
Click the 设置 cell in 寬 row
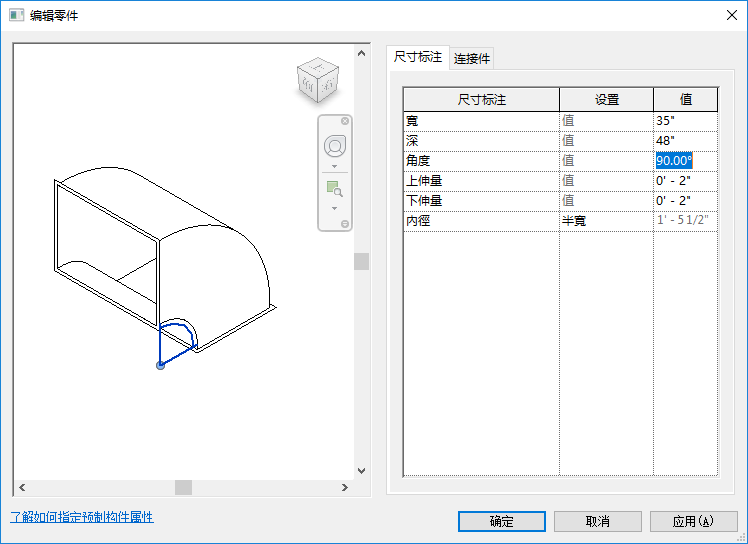click(606, 121)
